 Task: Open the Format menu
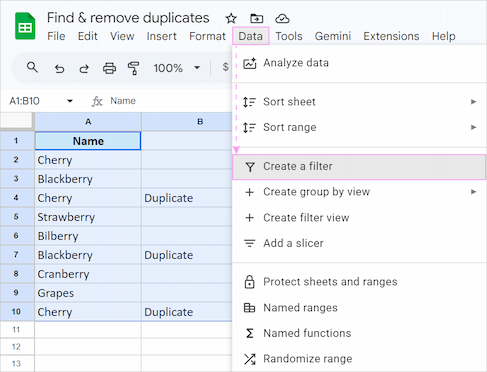click(207, 36)
